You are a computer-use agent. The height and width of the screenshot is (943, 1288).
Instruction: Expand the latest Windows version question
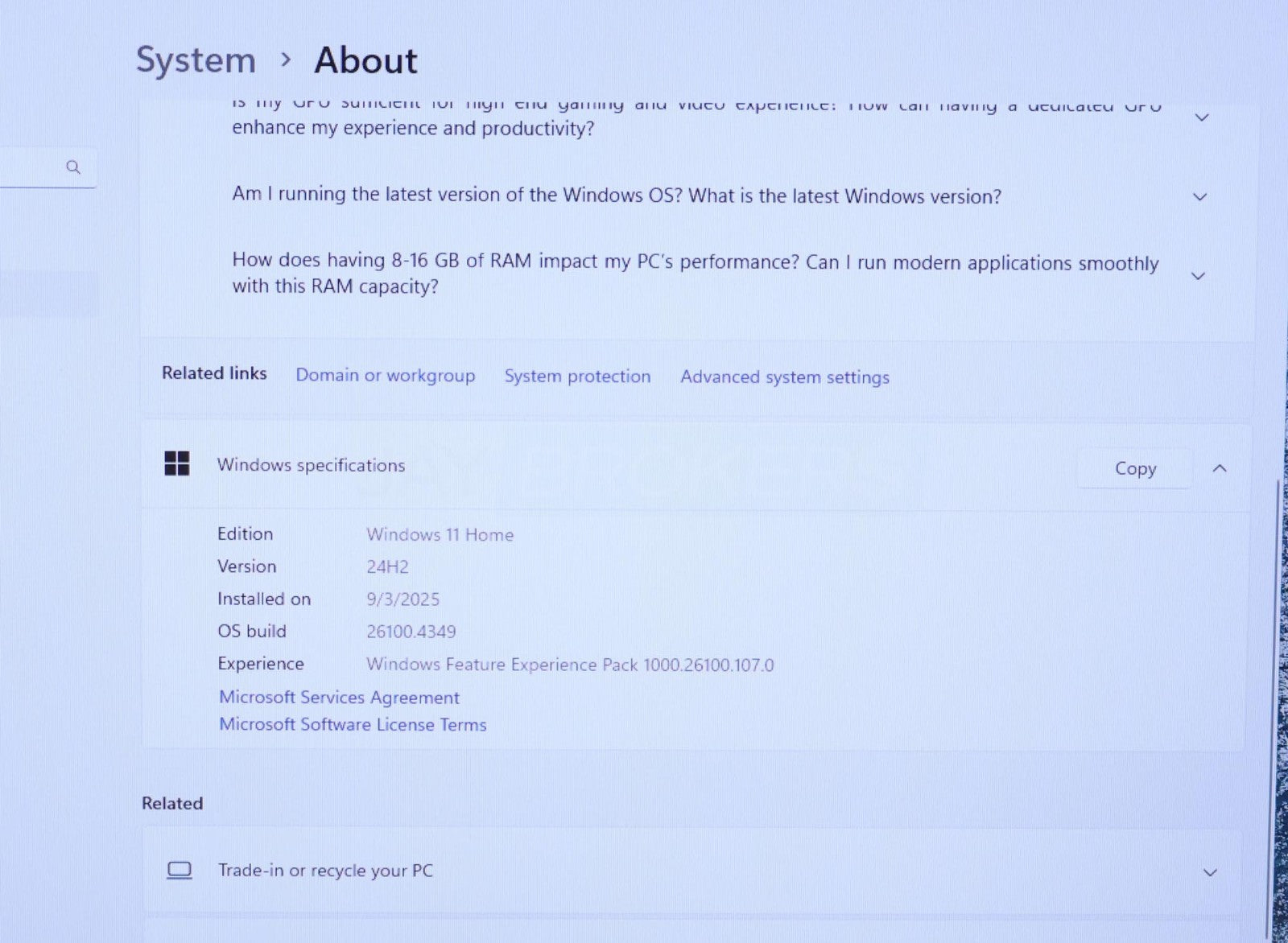(x=1200, y=197)
